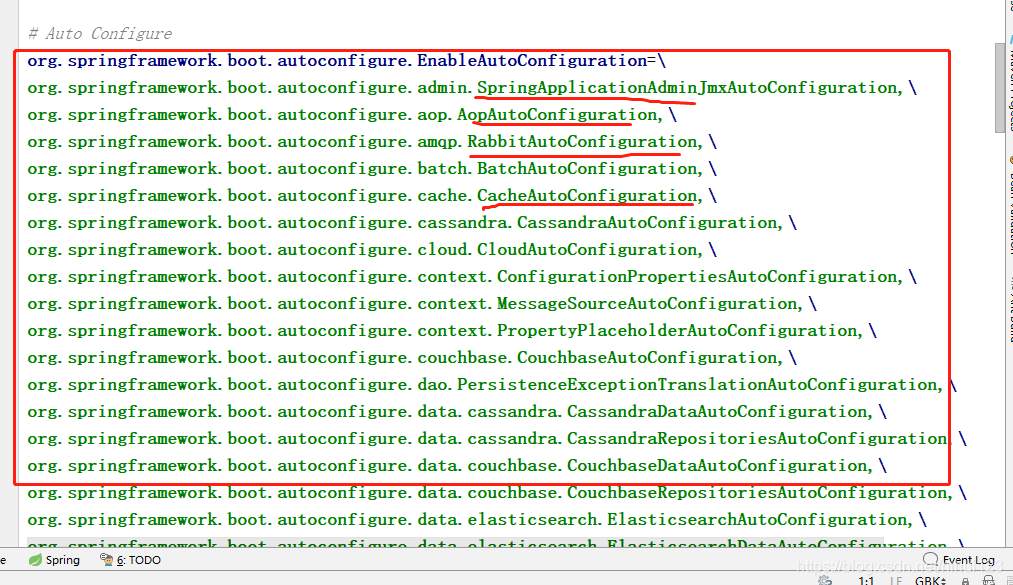The image size is (1013, 585).
Task: Click the CassandraRepositoriesAutoConfiguration entry
Action: click(x=757, y=440)
